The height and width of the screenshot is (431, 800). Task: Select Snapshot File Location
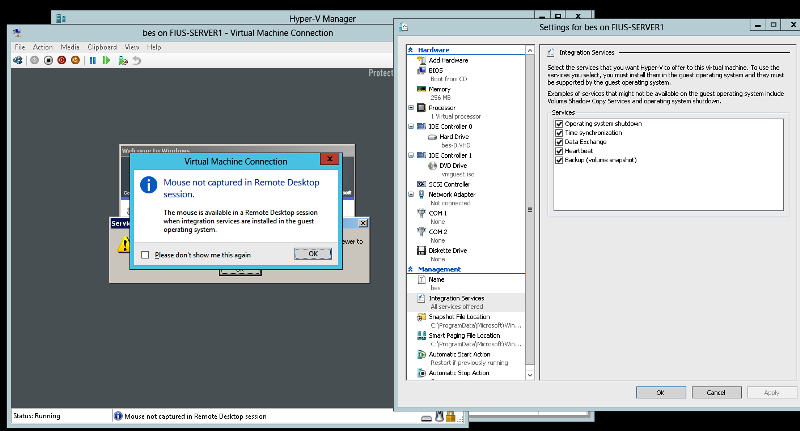point(459,317)
